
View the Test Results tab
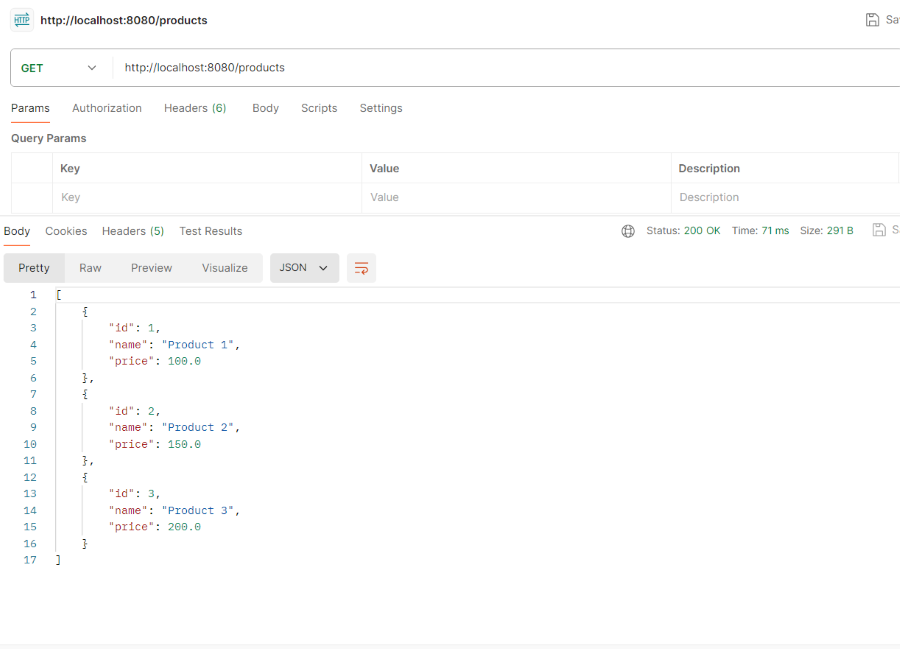click(x=211, y=231)
